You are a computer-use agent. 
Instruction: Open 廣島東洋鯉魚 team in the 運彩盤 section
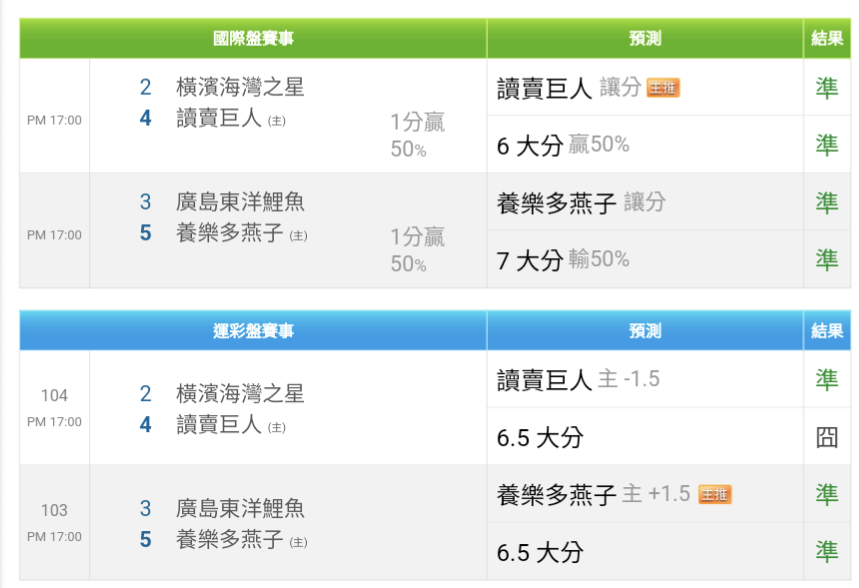240,509
